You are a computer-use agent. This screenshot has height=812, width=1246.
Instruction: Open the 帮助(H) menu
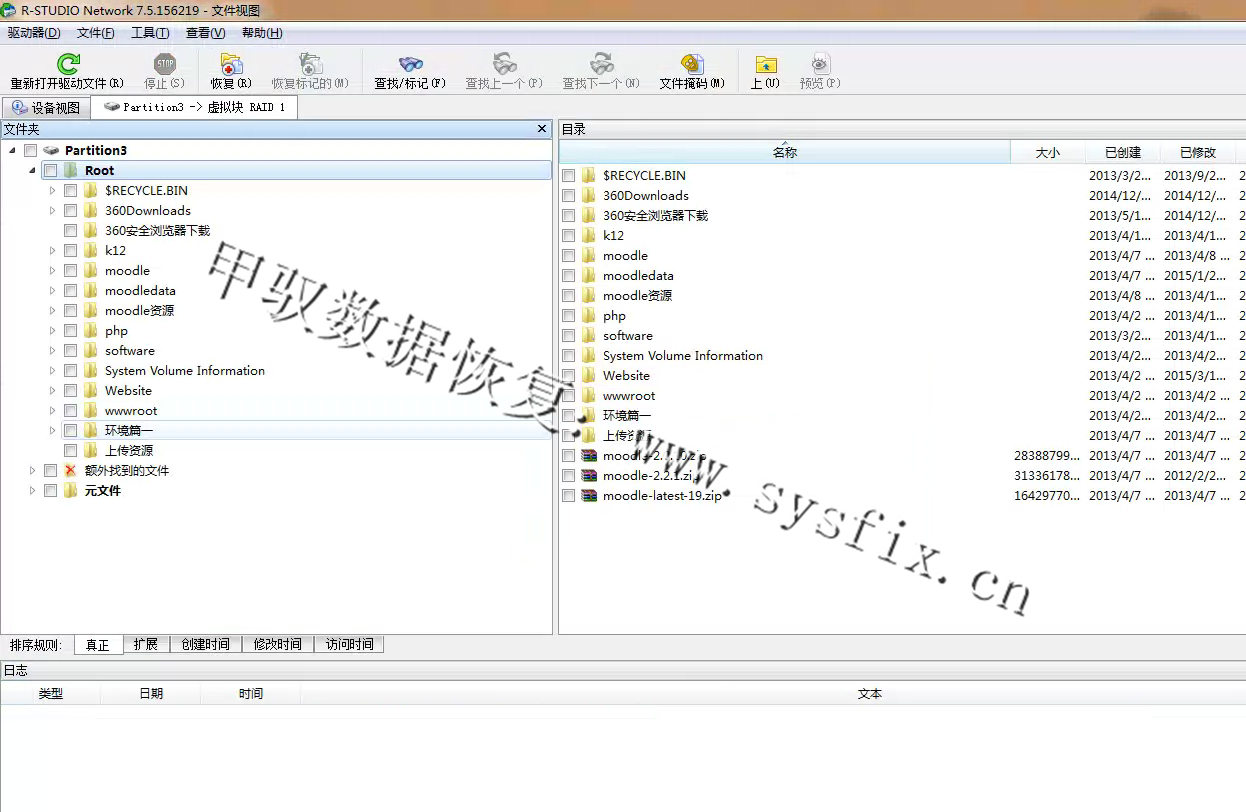pyautogui.click(x=262, y=32)
